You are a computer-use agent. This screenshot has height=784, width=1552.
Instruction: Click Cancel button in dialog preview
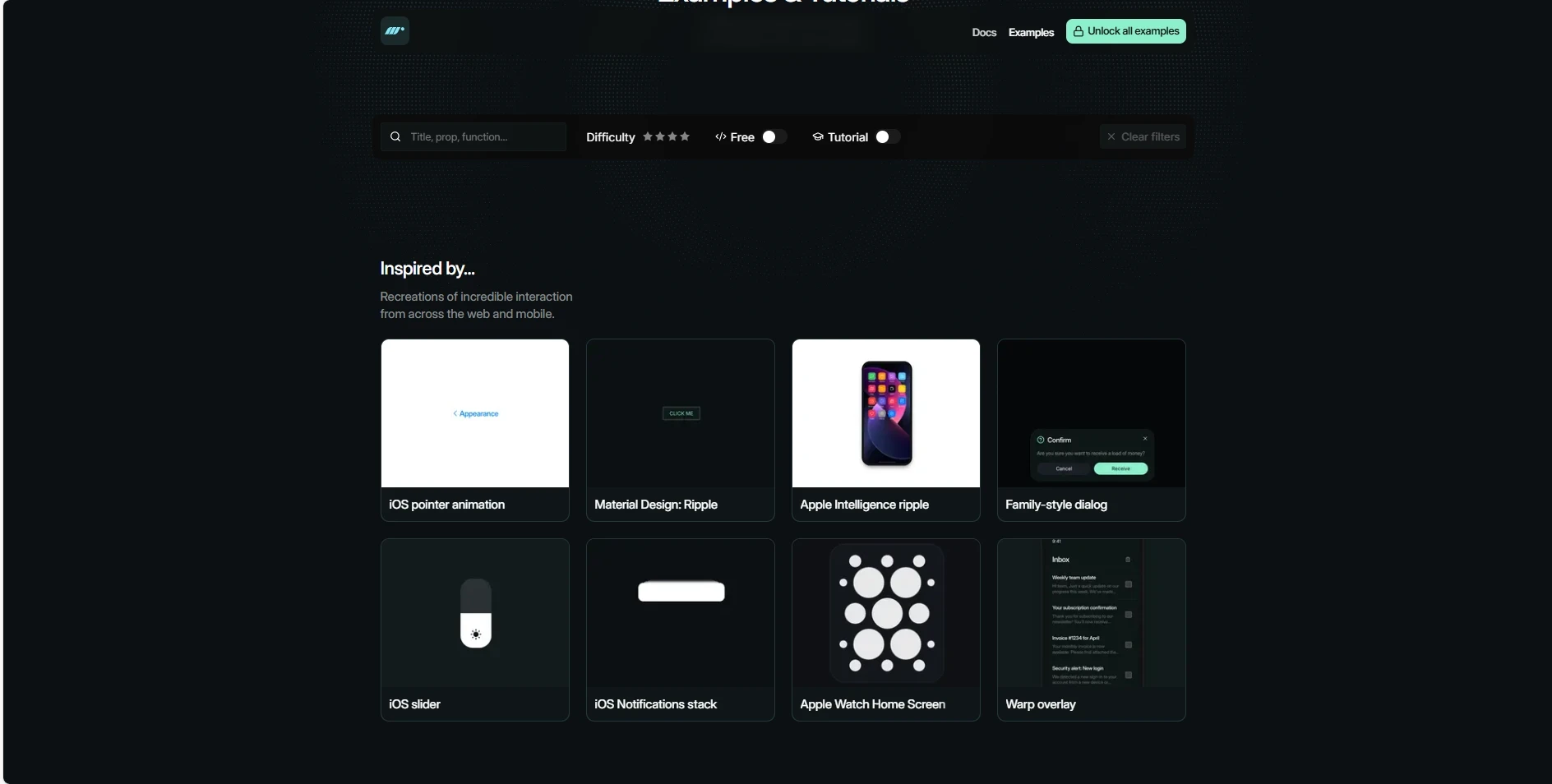[x=1064, y=468]
